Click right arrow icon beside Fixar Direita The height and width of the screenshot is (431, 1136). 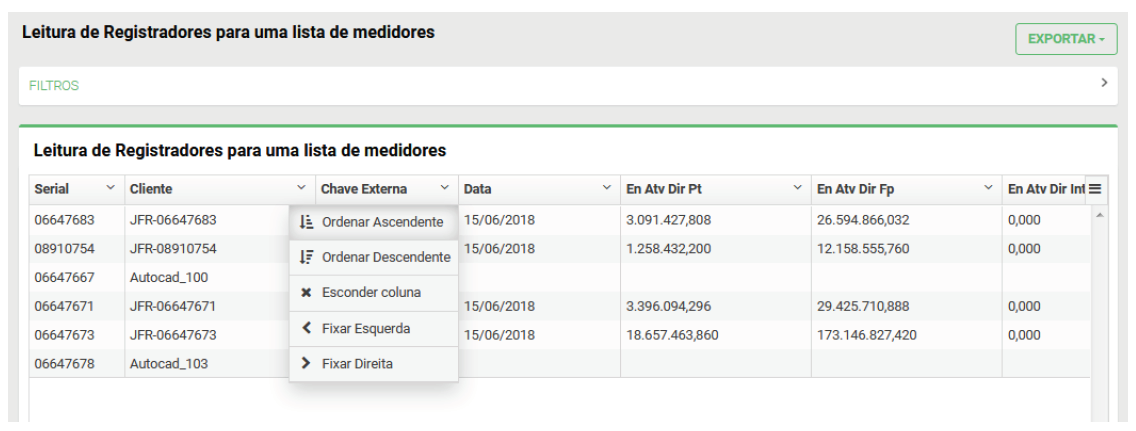(x=307, y=364)
